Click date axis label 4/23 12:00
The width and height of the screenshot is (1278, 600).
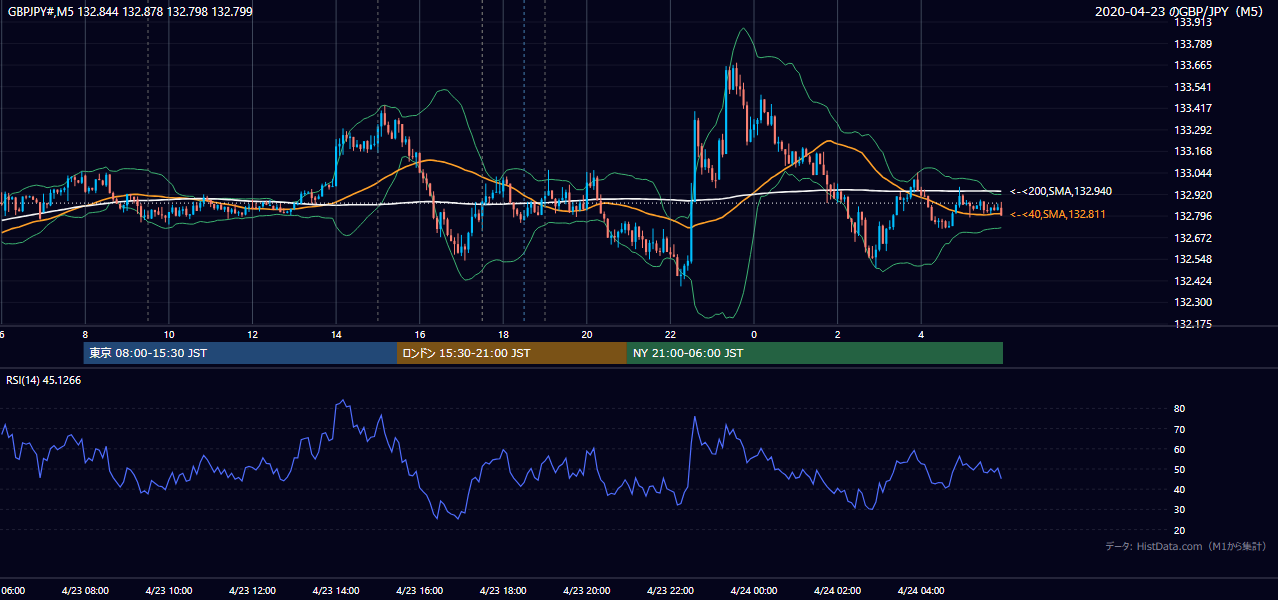coord(252,591)
